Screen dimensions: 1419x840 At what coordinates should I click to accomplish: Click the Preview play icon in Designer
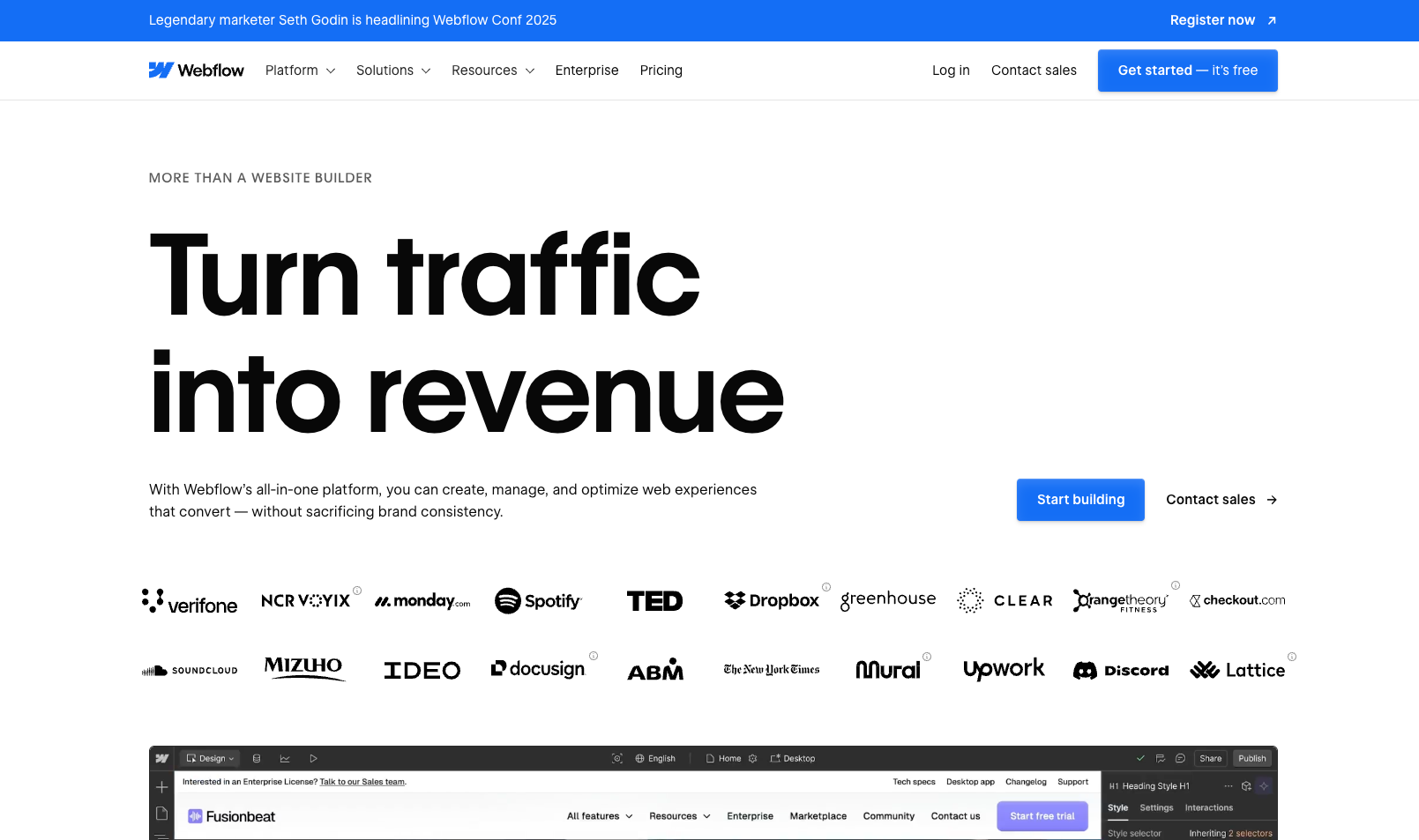click(x=313, y=759)
